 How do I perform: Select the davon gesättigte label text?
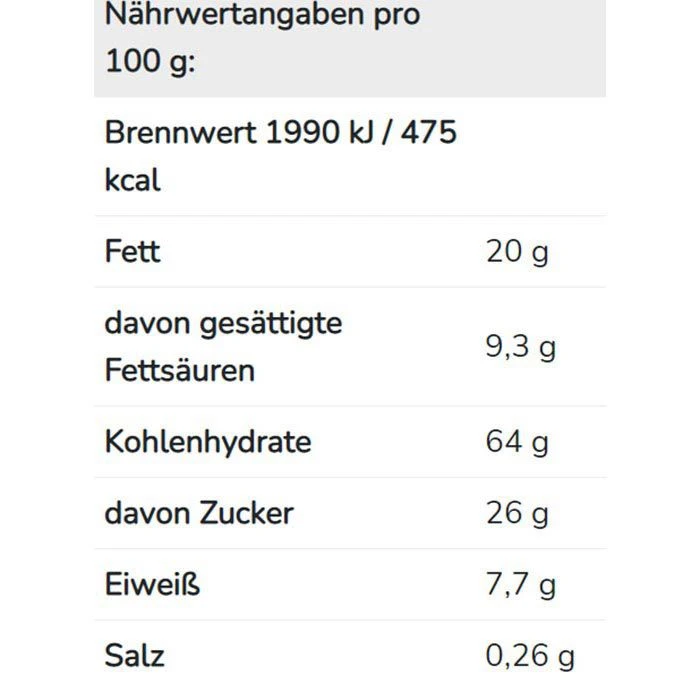tap(223, 323)
